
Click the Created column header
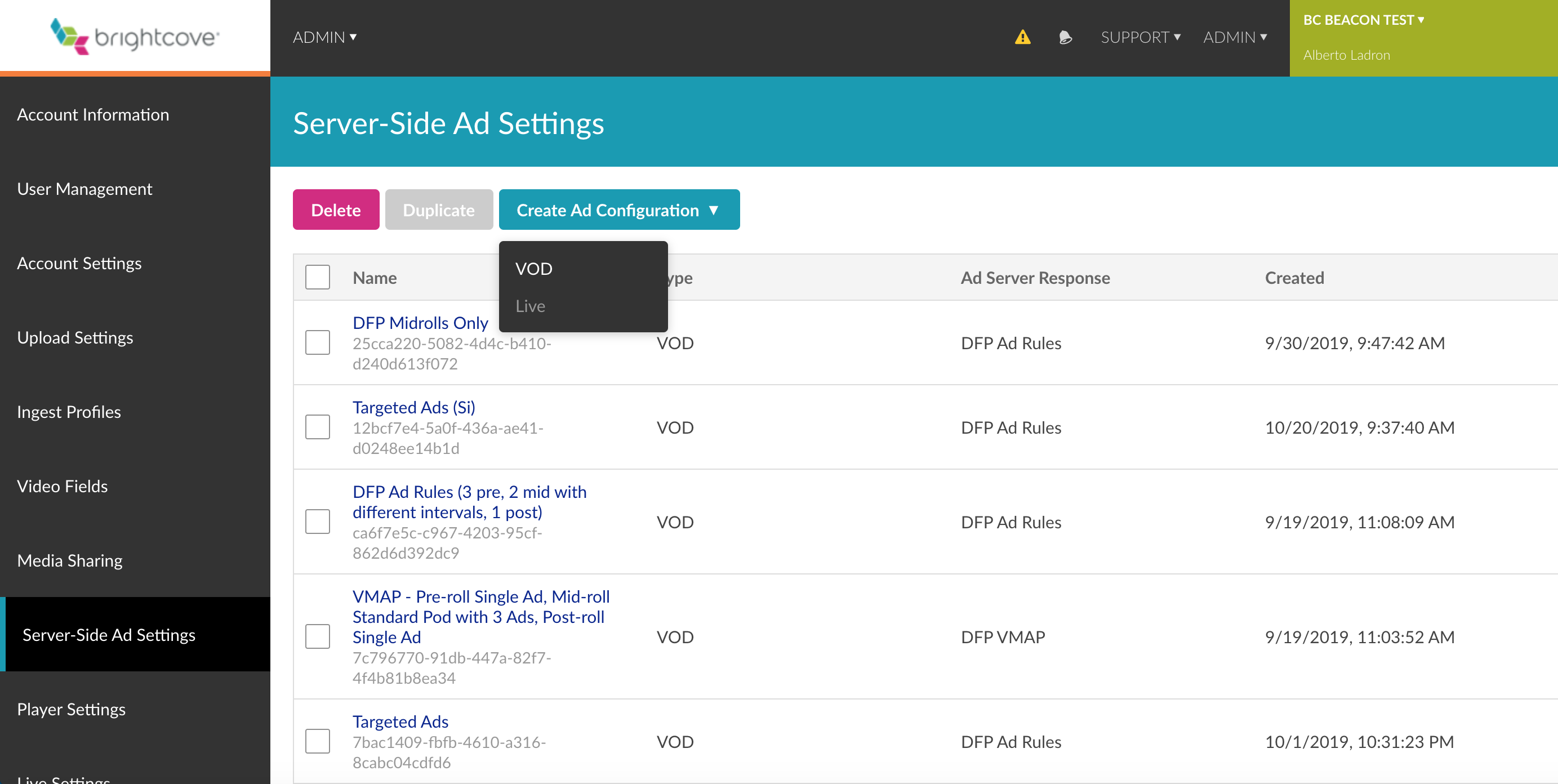pos(1294,278)
